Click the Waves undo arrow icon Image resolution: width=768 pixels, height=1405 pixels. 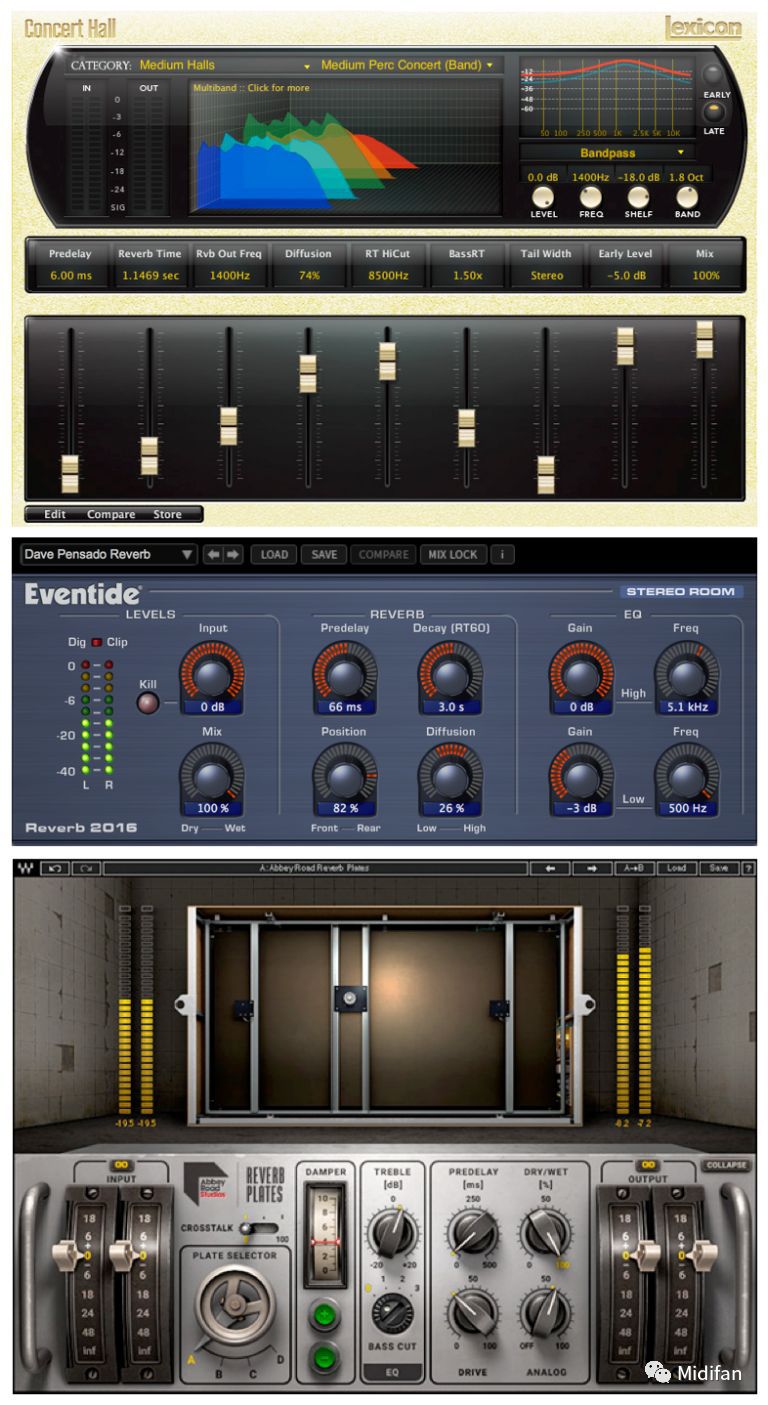(56, 868)
